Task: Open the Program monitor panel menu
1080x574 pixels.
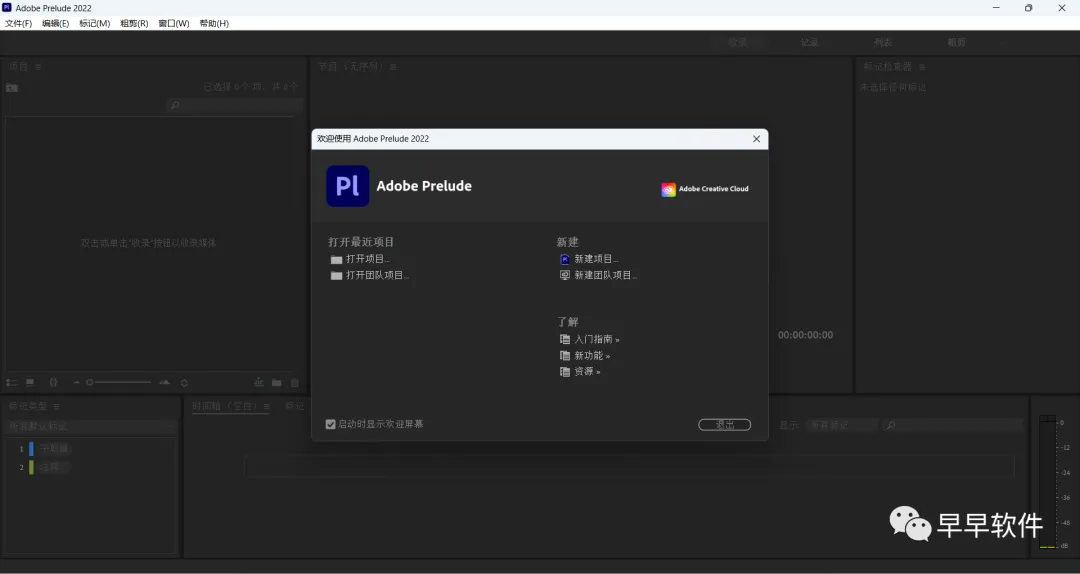Action: coord(393,67)
